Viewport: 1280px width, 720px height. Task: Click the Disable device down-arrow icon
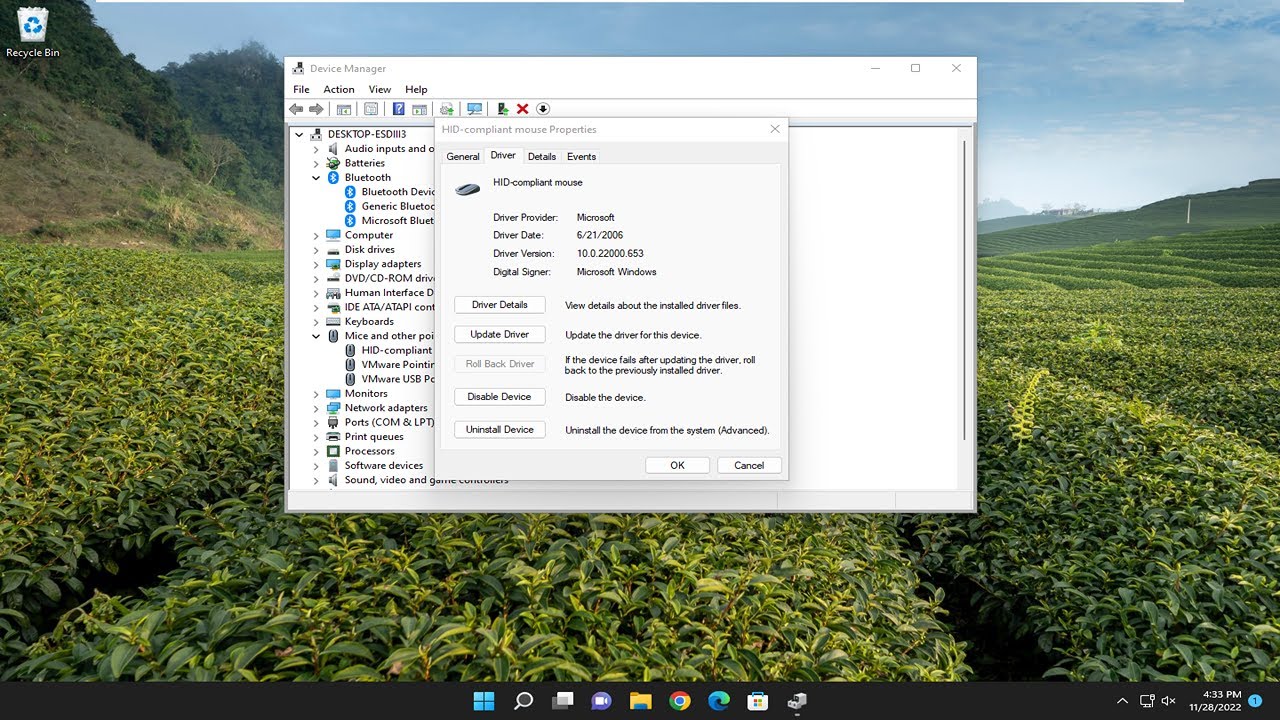543,109
